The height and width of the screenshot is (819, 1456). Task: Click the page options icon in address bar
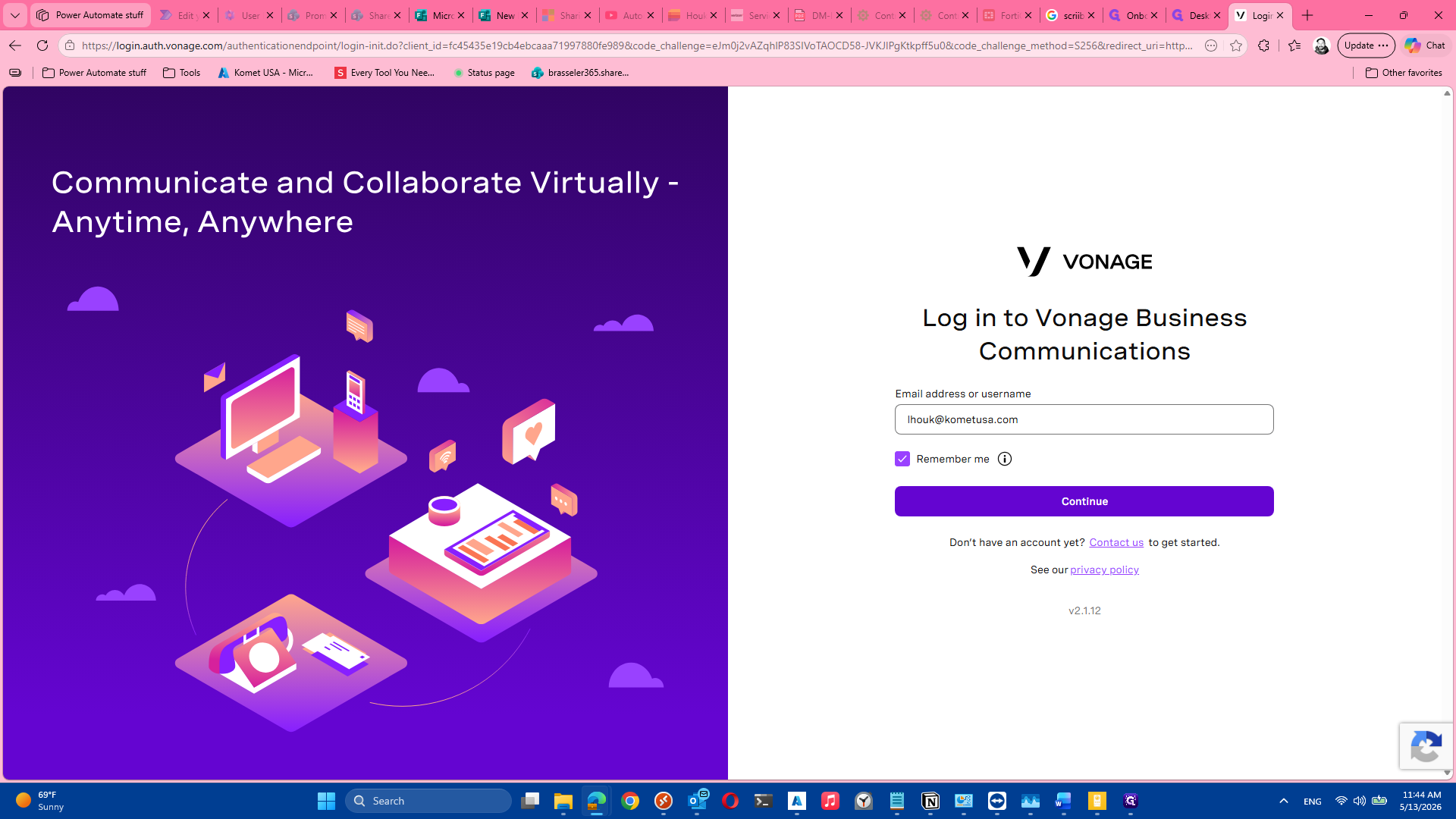click(x=1211, y=45)
